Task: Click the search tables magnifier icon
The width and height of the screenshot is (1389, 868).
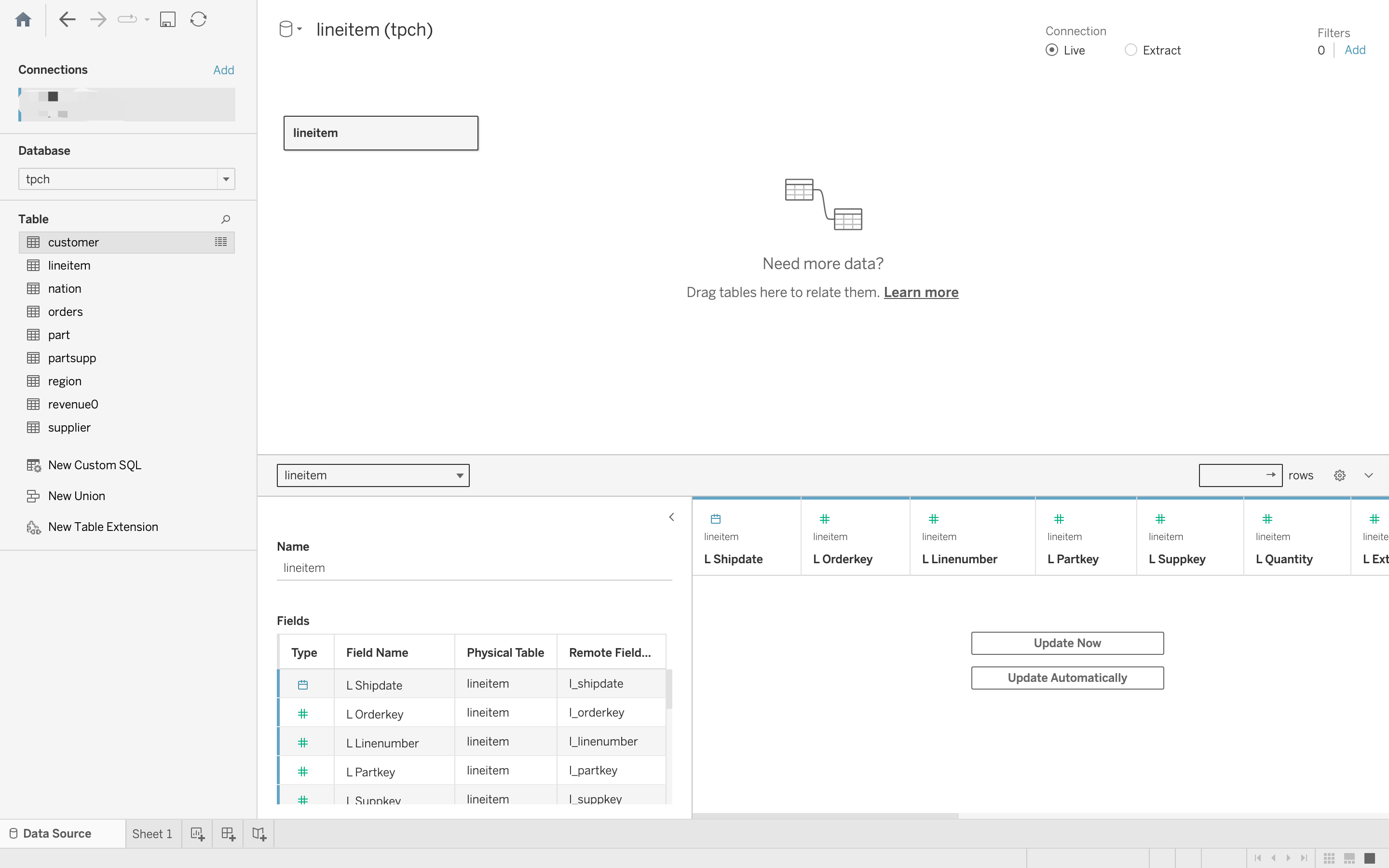Action: coord(226,219)
